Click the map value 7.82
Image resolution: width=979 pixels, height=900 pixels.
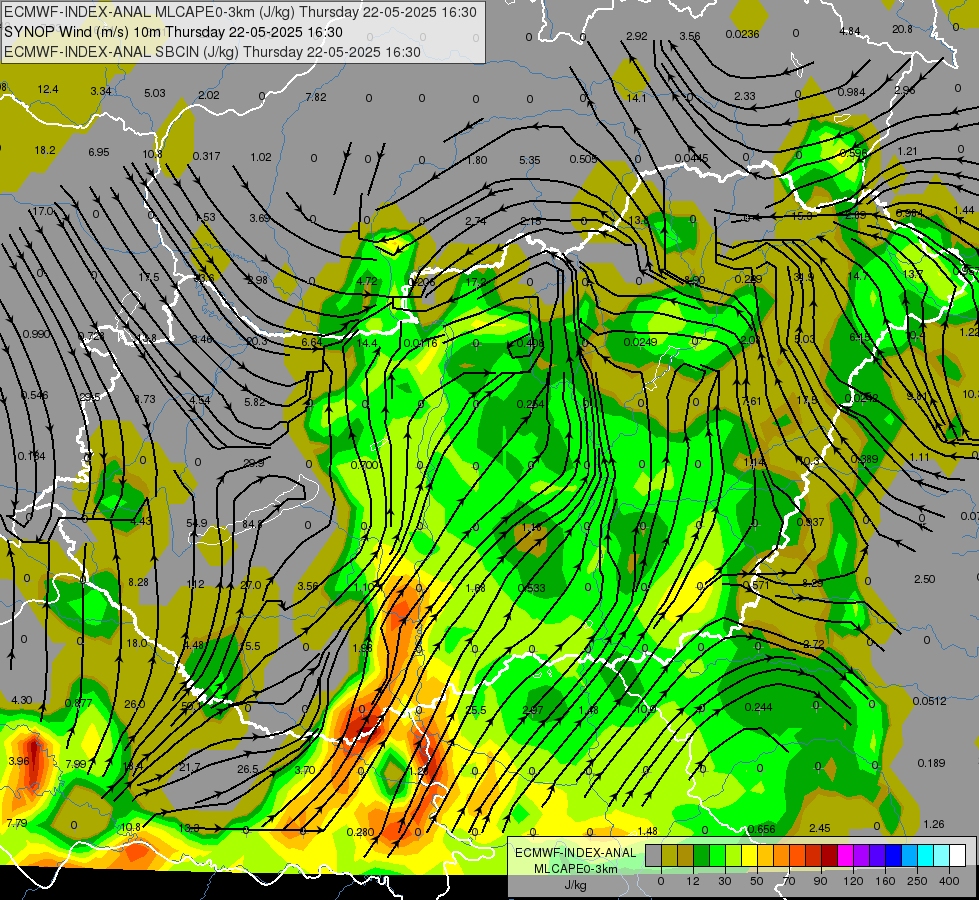tap(316, 97)
